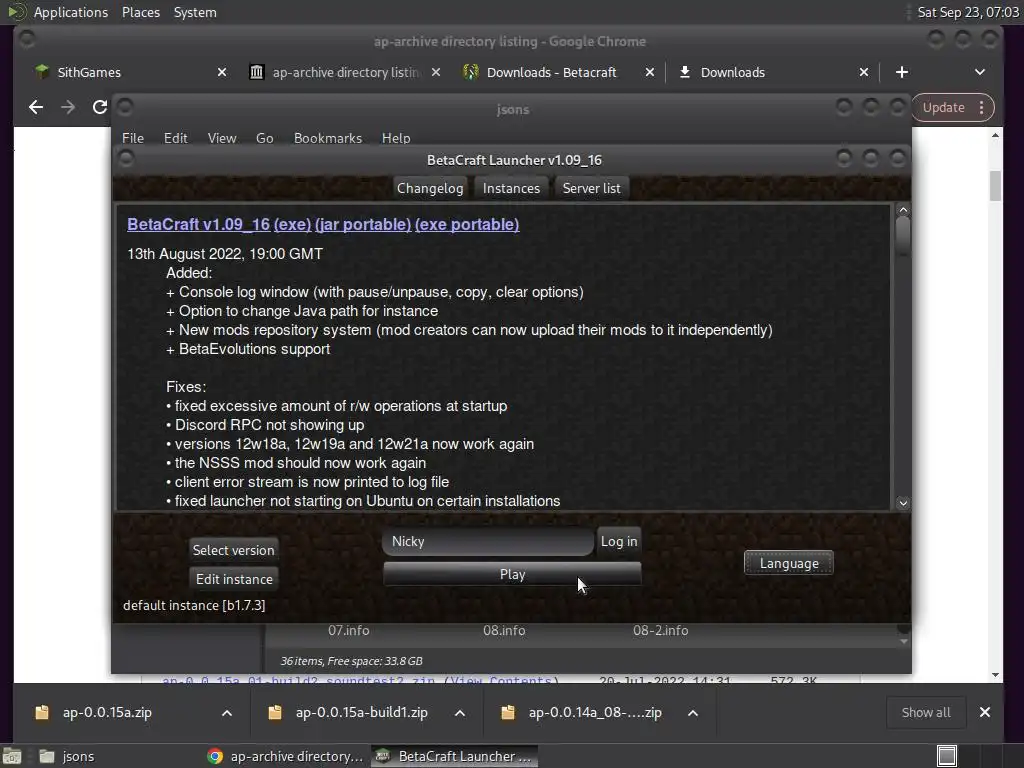Select 08.info file in jsons window
This screenshot has height=768, width=1024.
point(504,630)
